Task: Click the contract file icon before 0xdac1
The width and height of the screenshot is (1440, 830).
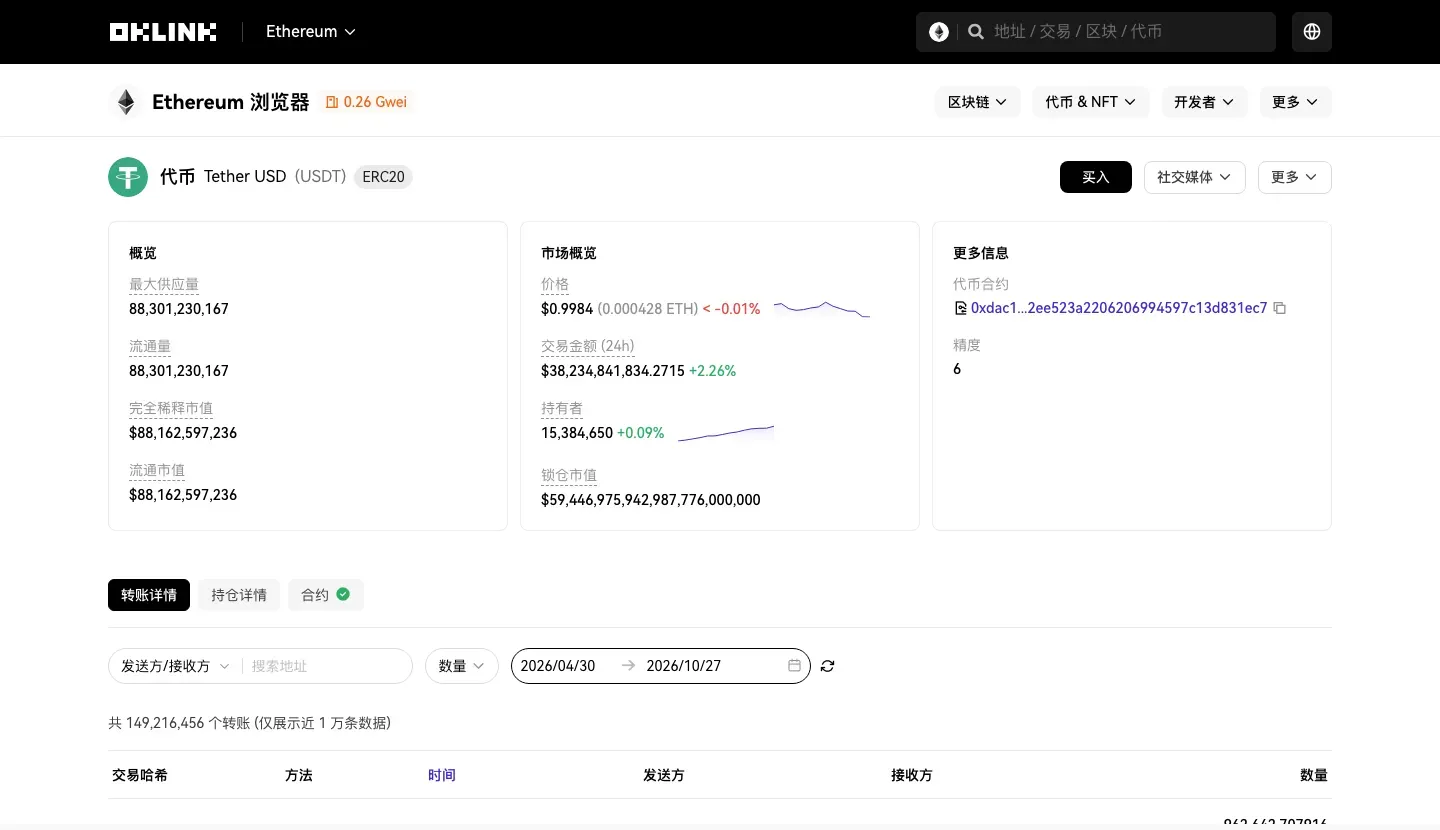Action: coord(961,308)
